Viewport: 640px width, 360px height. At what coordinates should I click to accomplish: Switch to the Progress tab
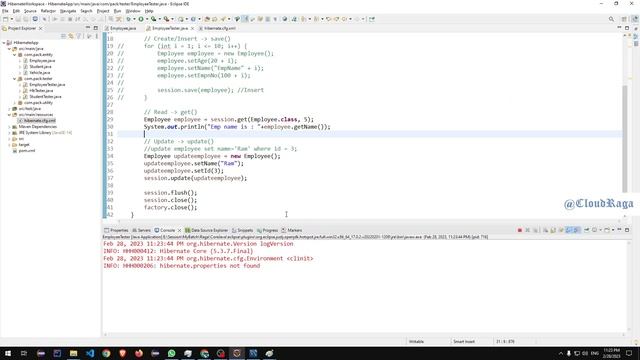tap(267, 230)
